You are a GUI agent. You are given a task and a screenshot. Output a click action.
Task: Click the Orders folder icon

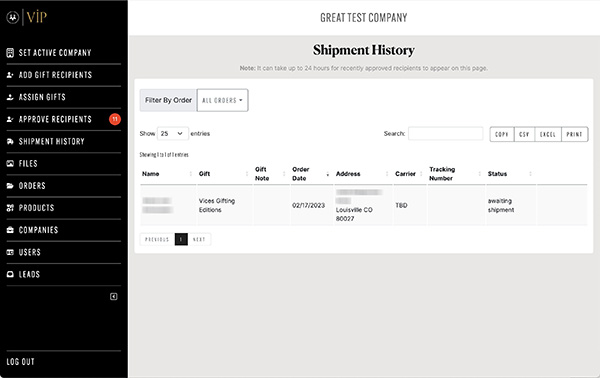(10, 186)
